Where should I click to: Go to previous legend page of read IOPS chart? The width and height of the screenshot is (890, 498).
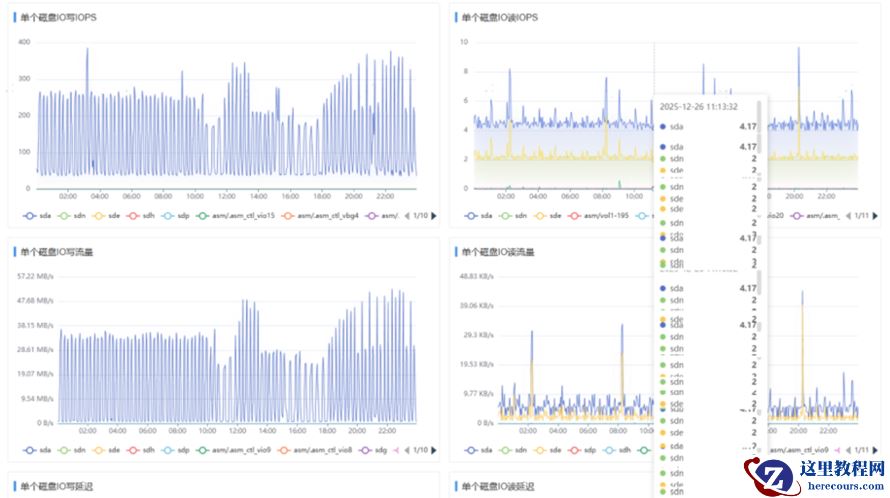point(849,216)
